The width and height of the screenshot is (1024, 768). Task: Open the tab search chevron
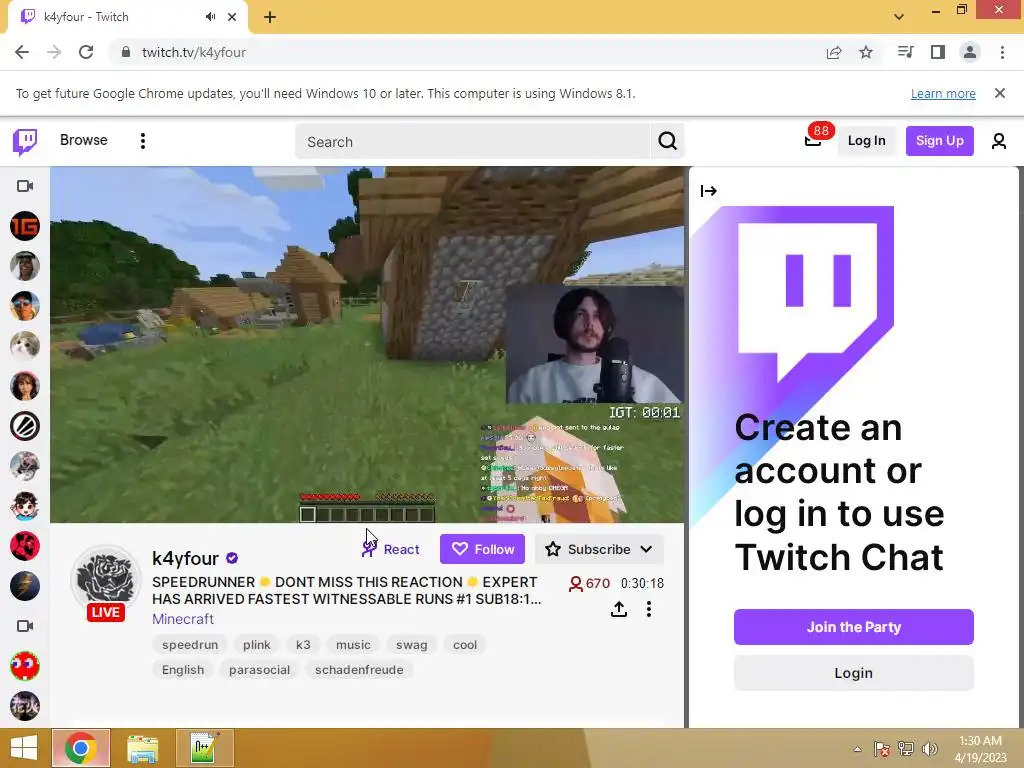899,17
